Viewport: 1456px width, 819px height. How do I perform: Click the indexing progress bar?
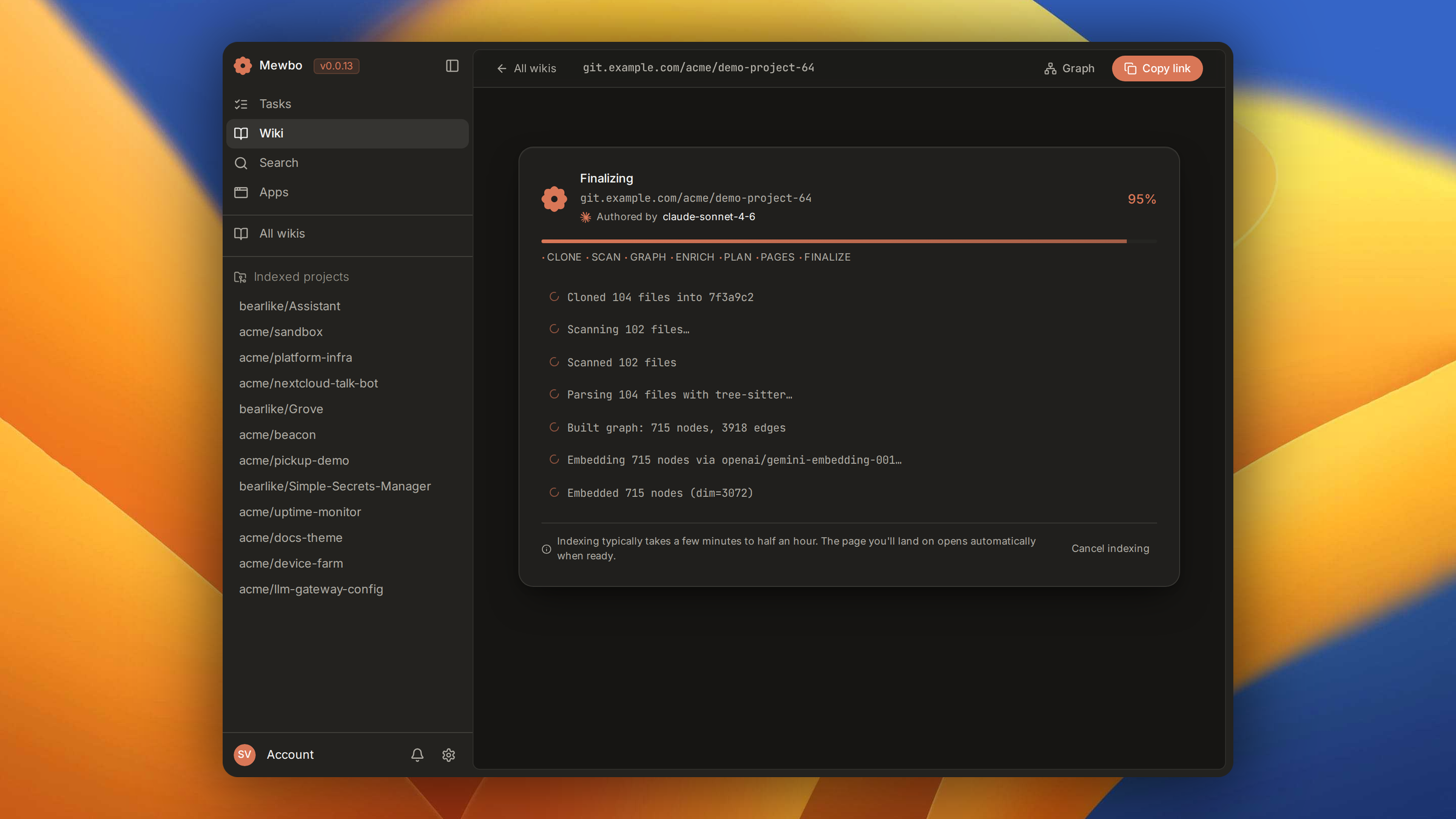point(849,241)
